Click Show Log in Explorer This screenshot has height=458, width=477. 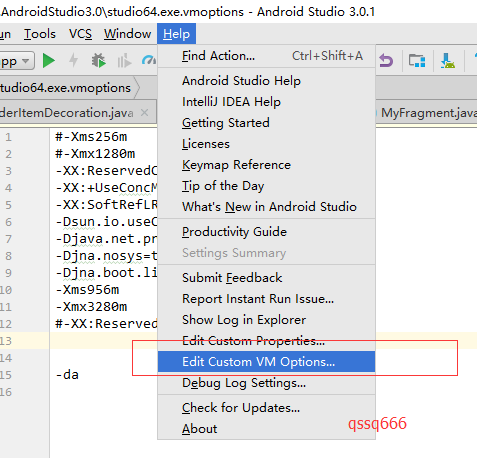point(266,320)
